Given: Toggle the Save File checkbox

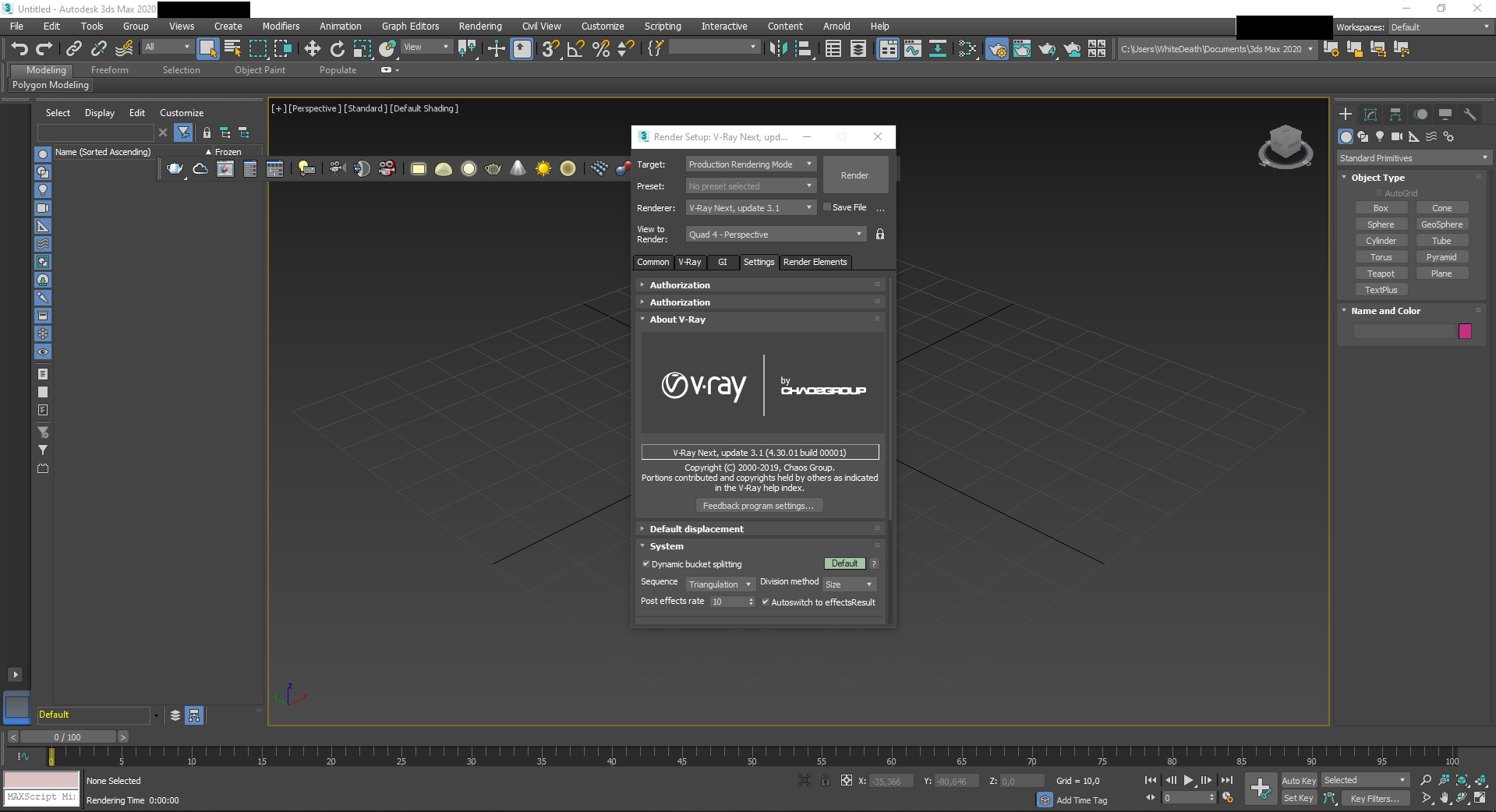Looking at the screenshot, I should (828, 207).
